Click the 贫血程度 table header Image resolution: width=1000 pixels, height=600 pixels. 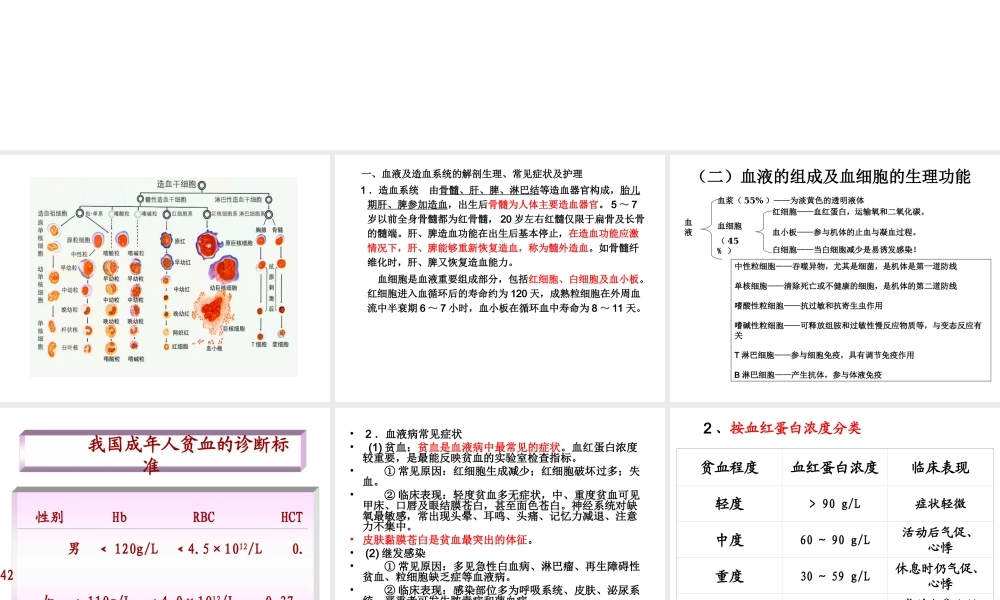point(729,467)
